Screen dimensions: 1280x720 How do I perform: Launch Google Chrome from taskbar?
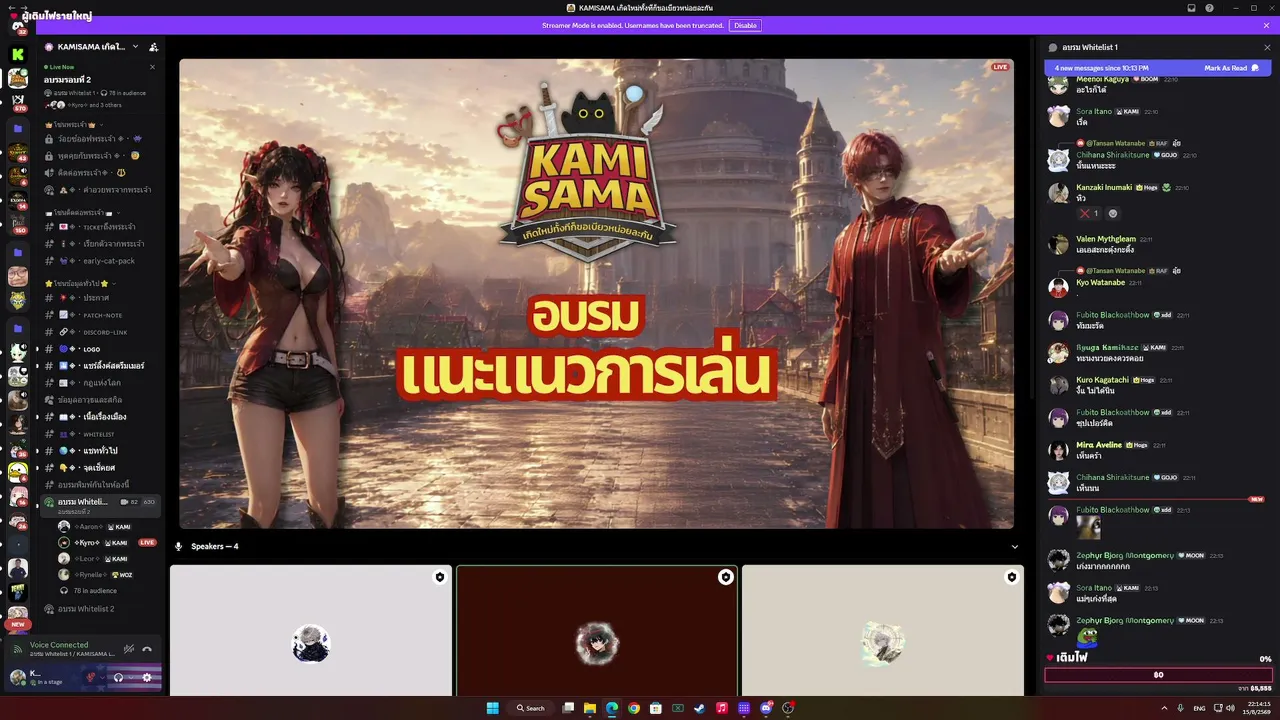634,708
